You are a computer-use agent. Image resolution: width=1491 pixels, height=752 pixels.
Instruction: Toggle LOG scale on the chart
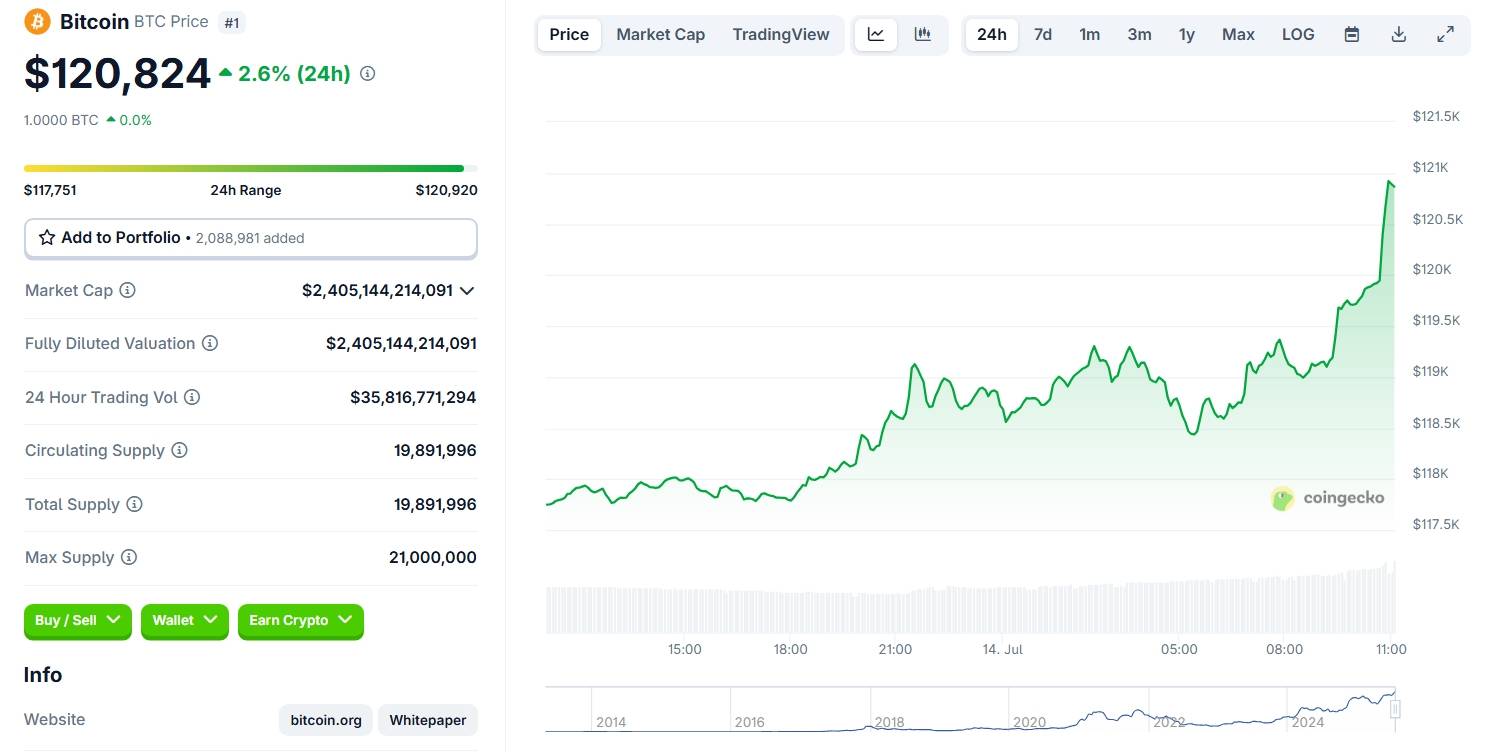(x=1298, y=34)
